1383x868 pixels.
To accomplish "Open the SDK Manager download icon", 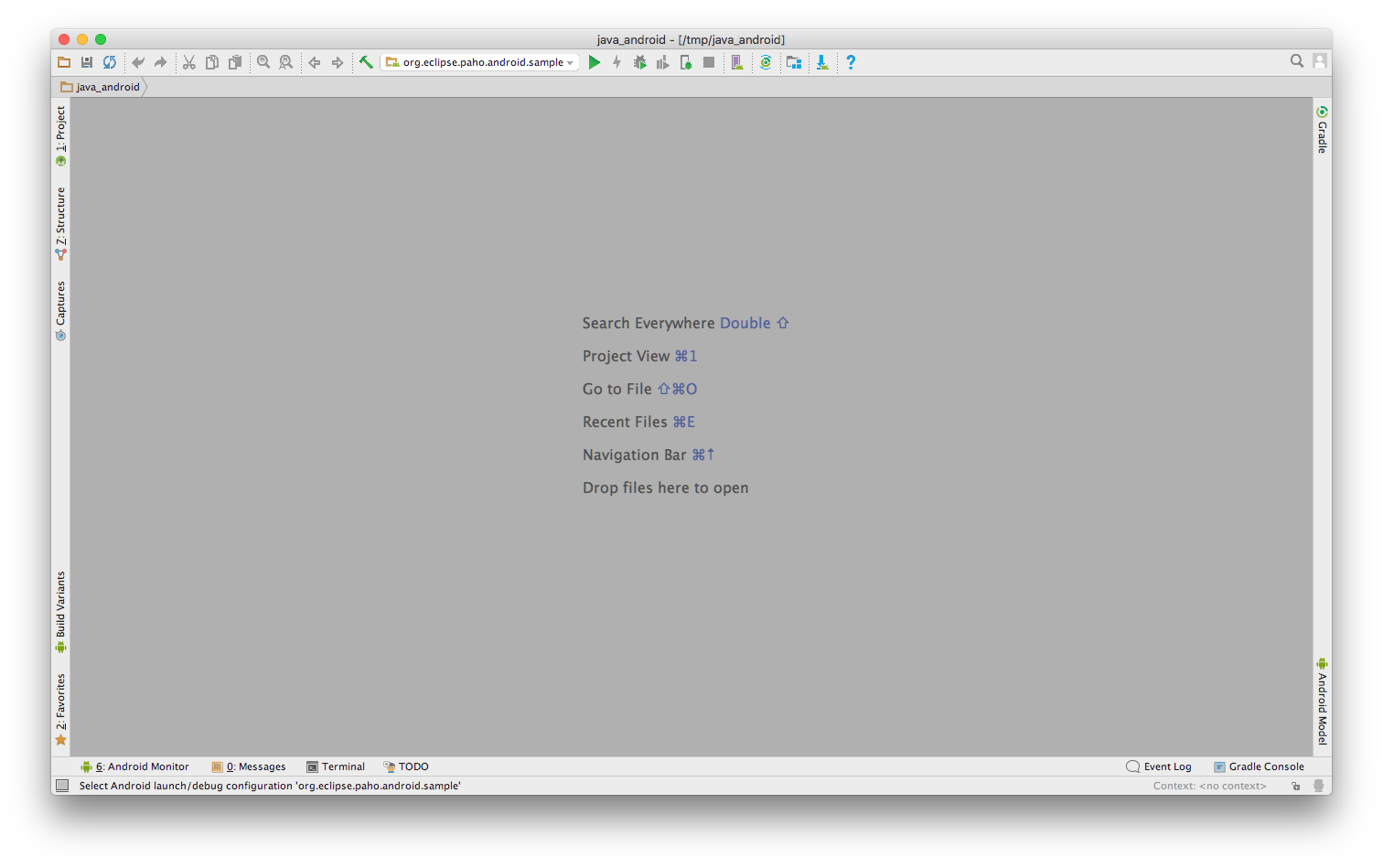I will (822, 62).
